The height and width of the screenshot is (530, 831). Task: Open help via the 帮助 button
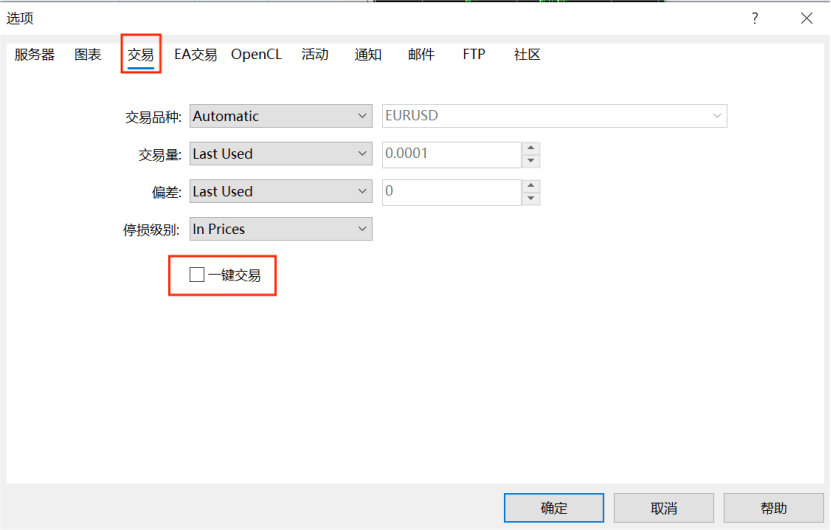pos(773,508)
